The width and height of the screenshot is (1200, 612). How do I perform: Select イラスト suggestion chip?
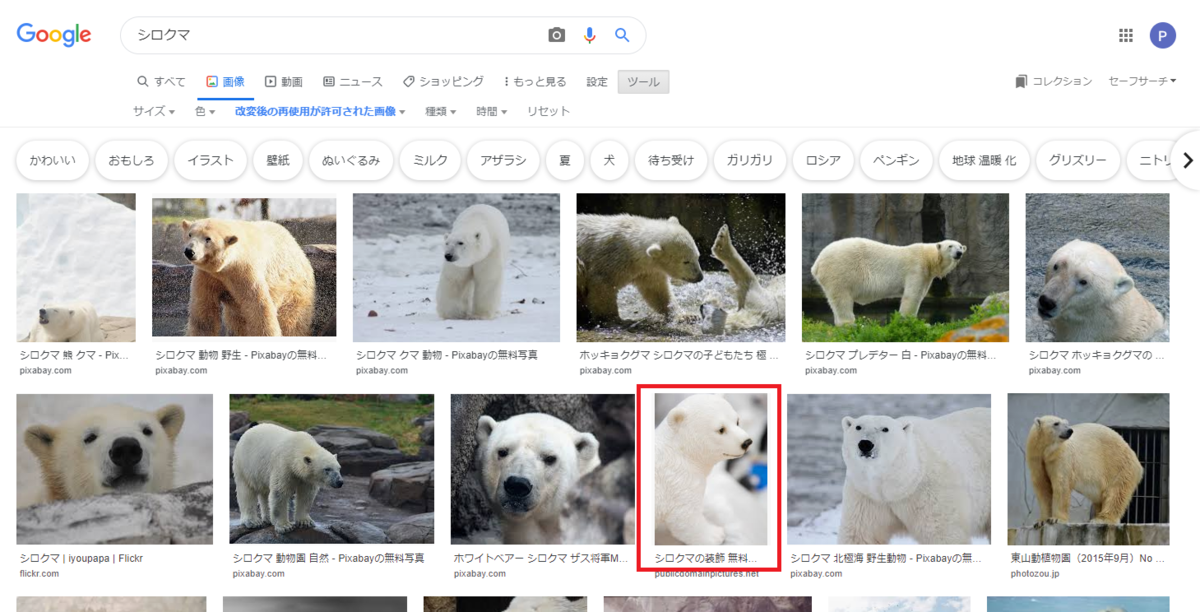tap(210, 160)
